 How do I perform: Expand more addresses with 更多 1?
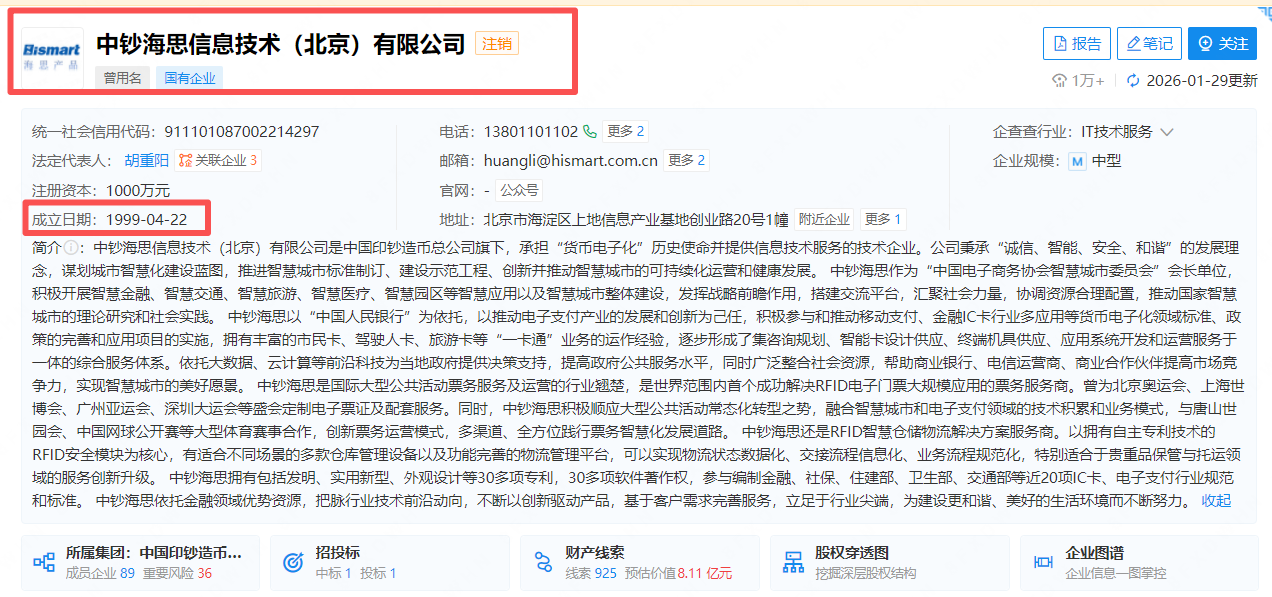[883, 219]
